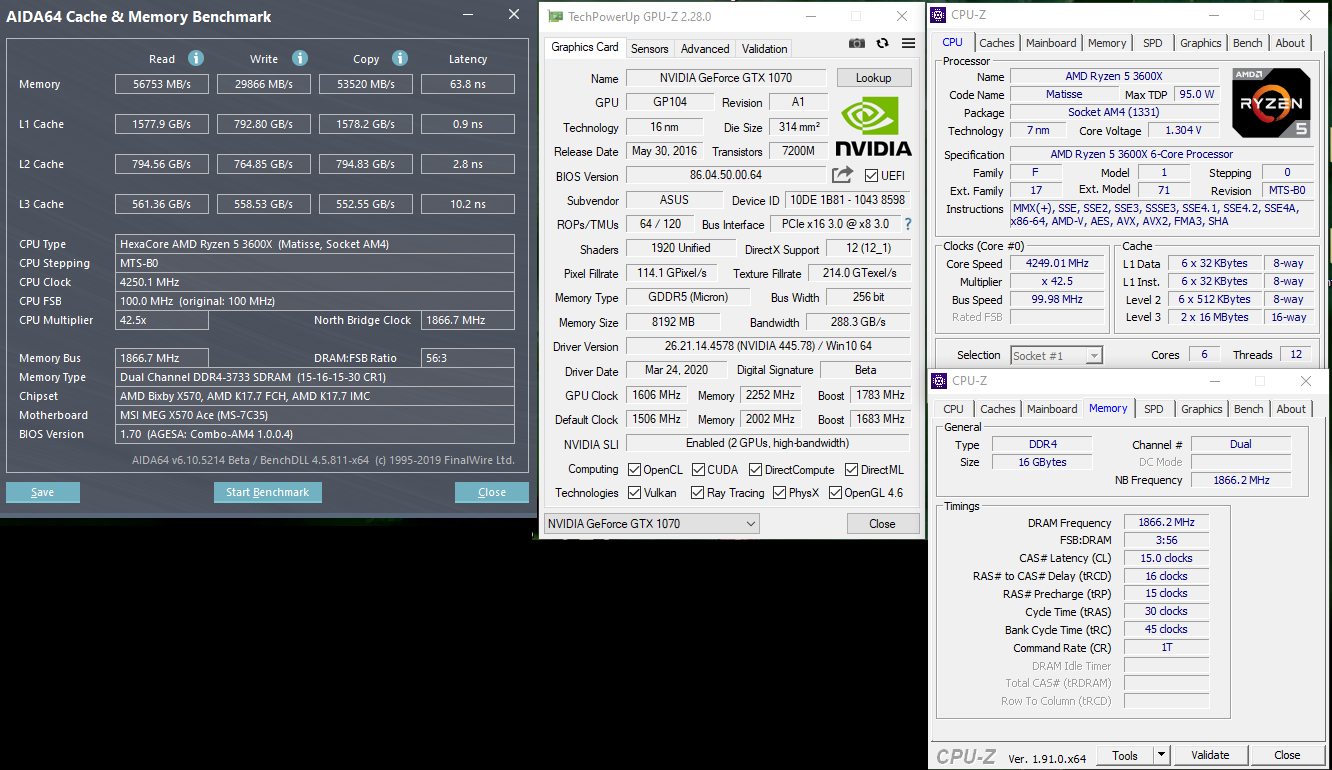Click the GPU name field NVIDIA GeForce GTX 1070

[x=726, y=78]
